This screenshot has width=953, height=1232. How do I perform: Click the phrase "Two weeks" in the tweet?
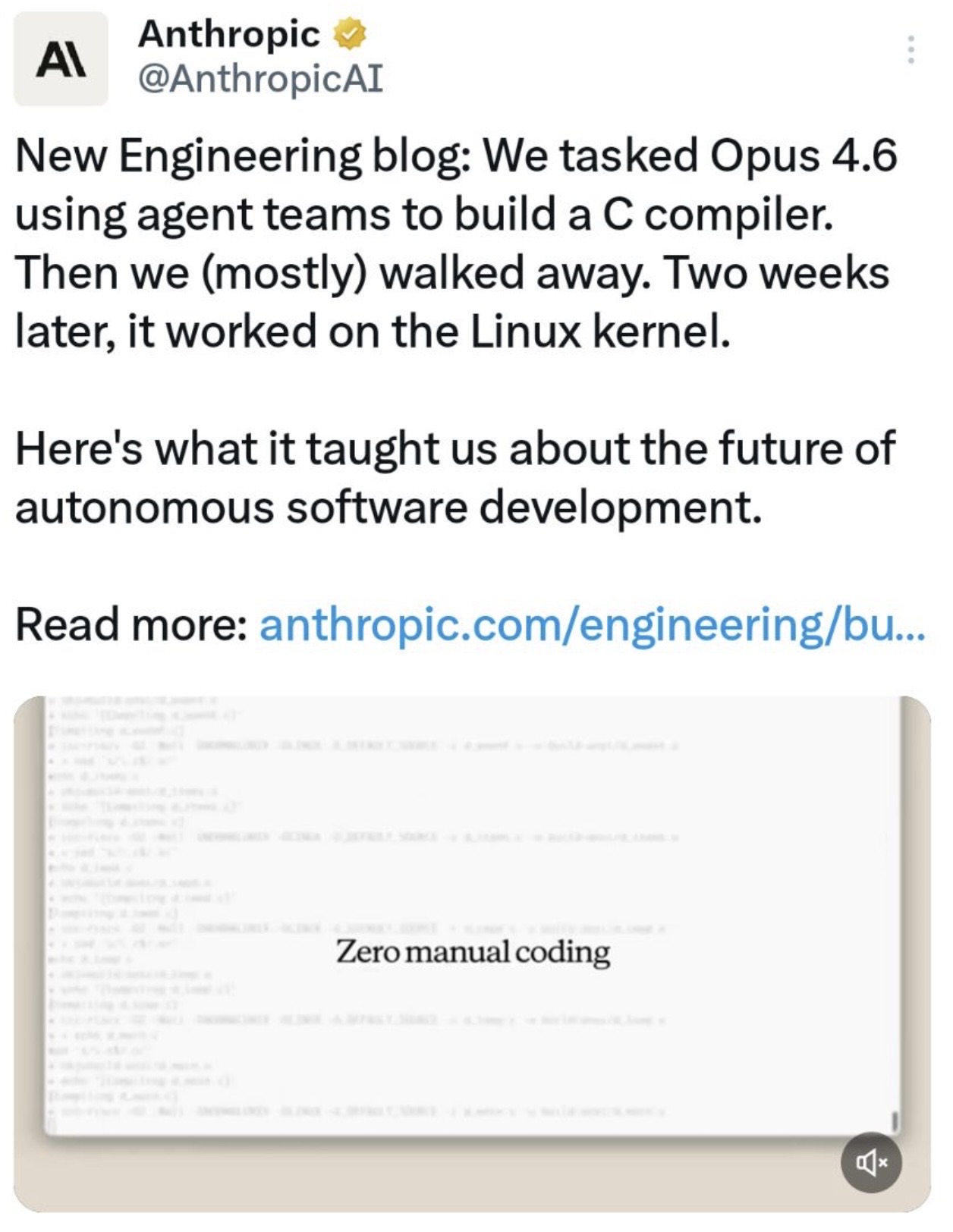click(x=776, y=273)
